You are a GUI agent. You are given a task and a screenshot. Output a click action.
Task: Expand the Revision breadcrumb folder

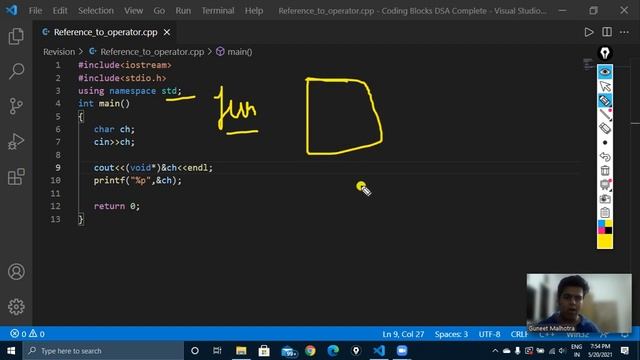(59, 52)
